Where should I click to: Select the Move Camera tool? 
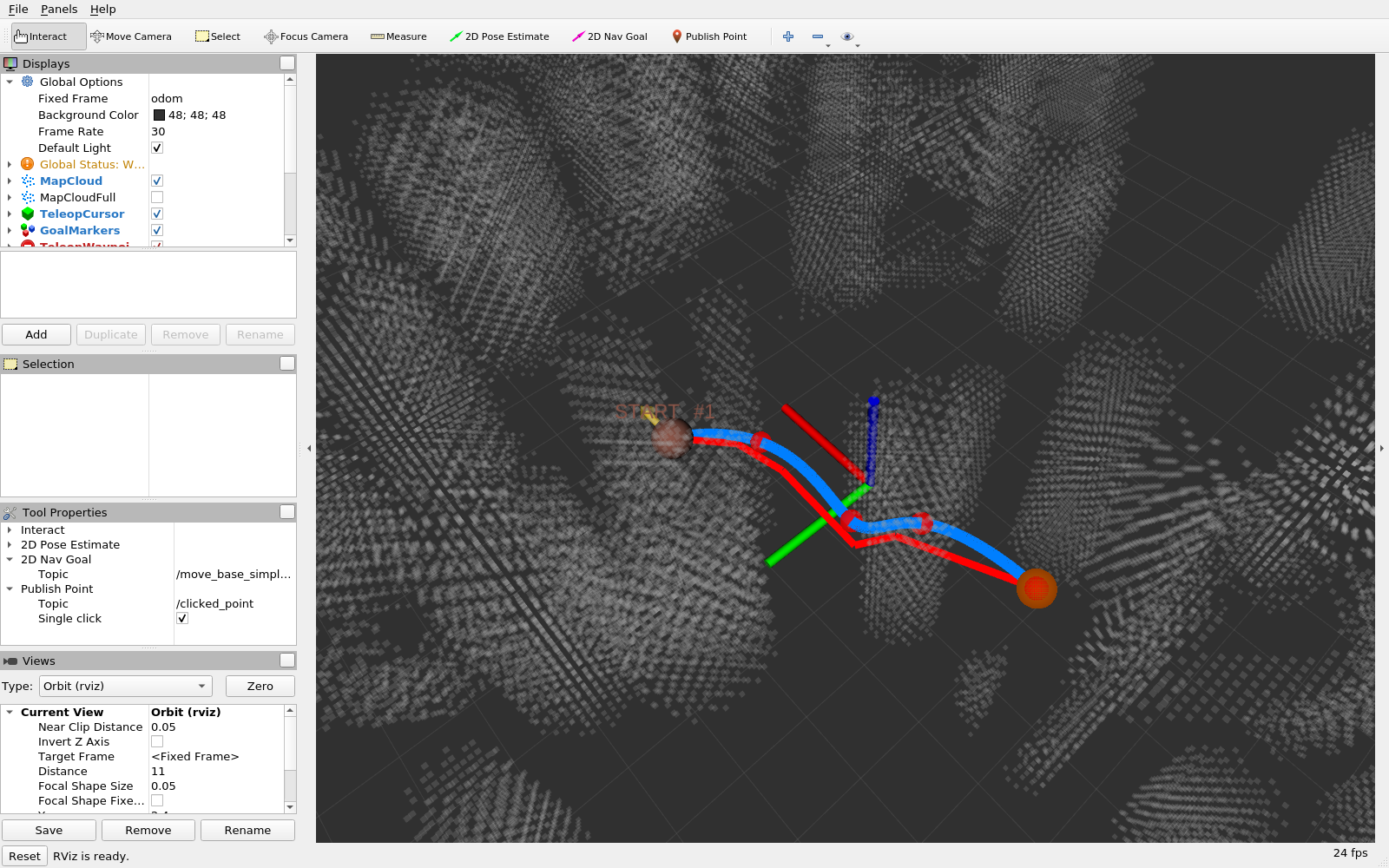point(131,36)
